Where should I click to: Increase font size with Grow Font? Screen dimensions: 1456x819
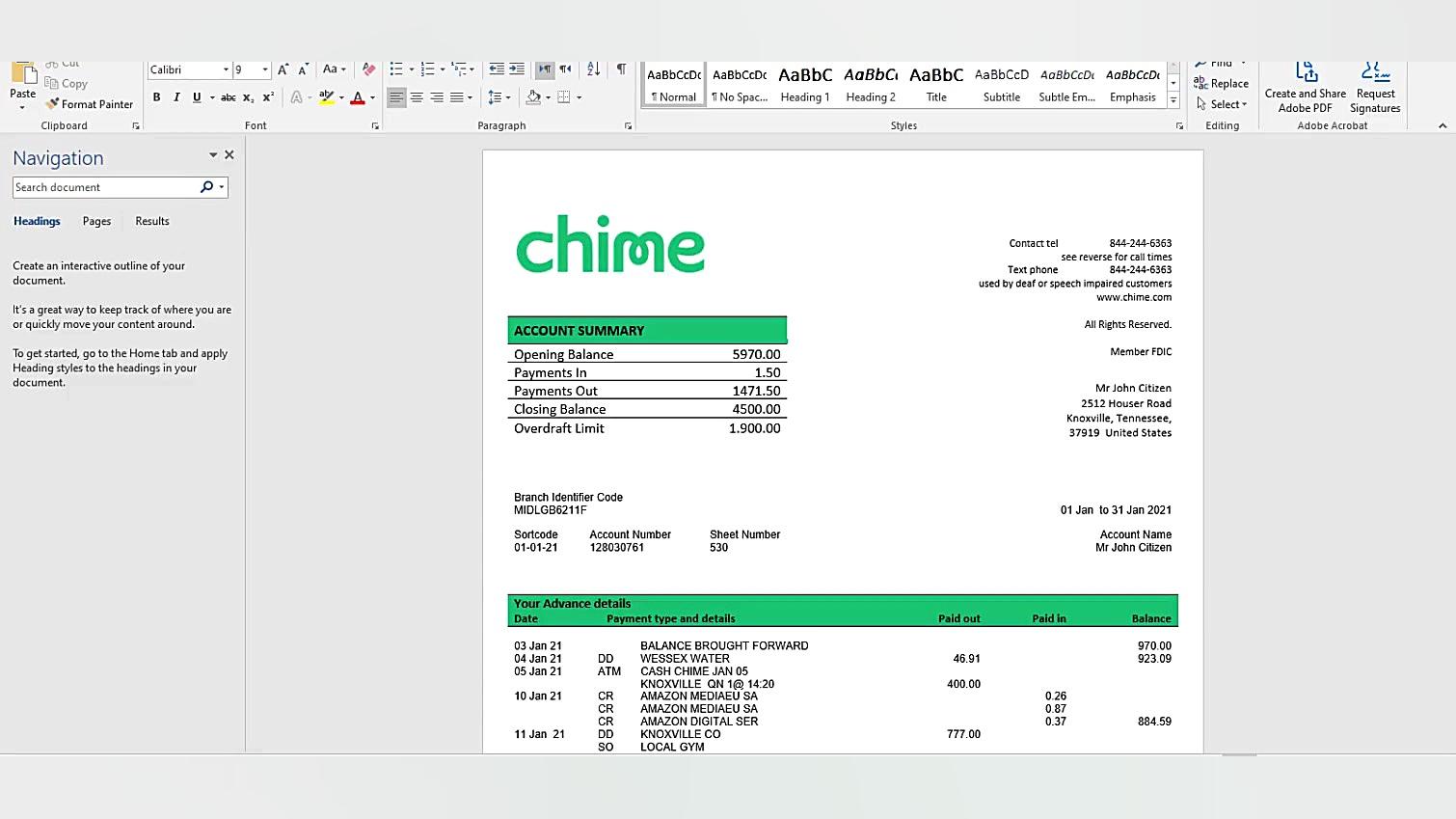click(x=283, y=69)
